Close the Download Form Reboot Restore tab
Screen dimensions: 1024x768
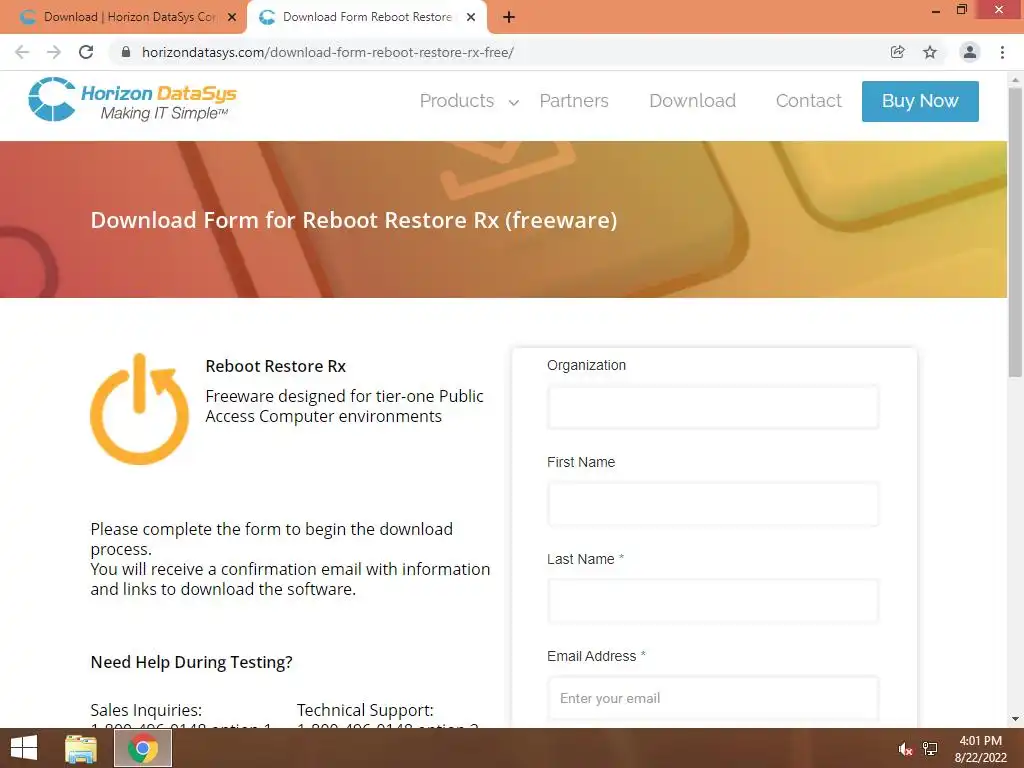point(471,17)
